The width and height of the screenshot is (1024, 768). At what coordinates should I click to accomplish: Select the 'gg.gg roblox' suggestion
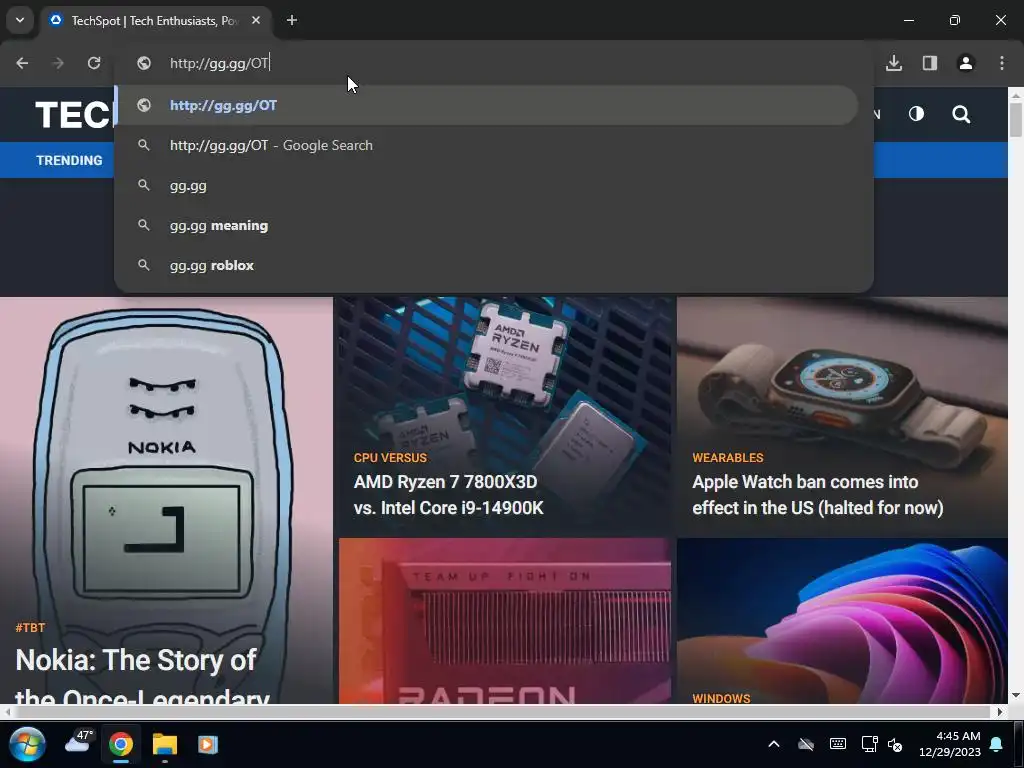[x=486, y=265]
